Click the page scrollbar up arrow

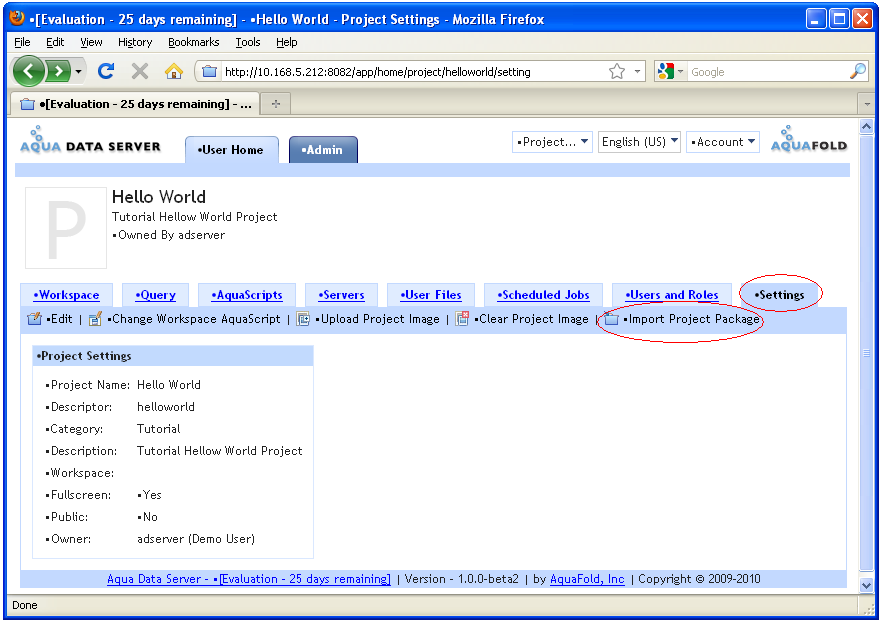tap(867, 126)
